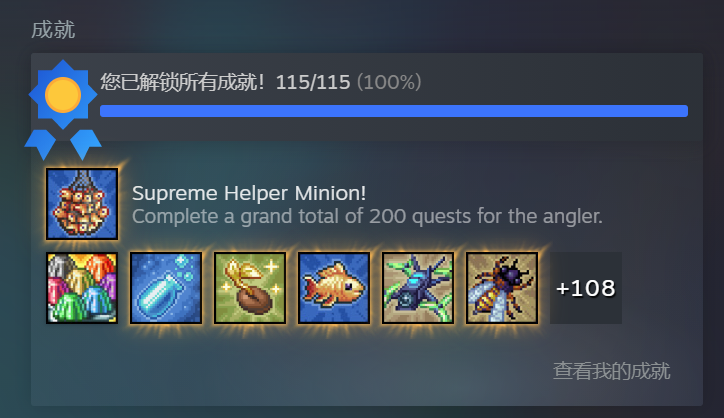Screen dimensions: 724x418
Task: Click the 您已解锁所有成就！ message
Action: [x=183, y=82]
